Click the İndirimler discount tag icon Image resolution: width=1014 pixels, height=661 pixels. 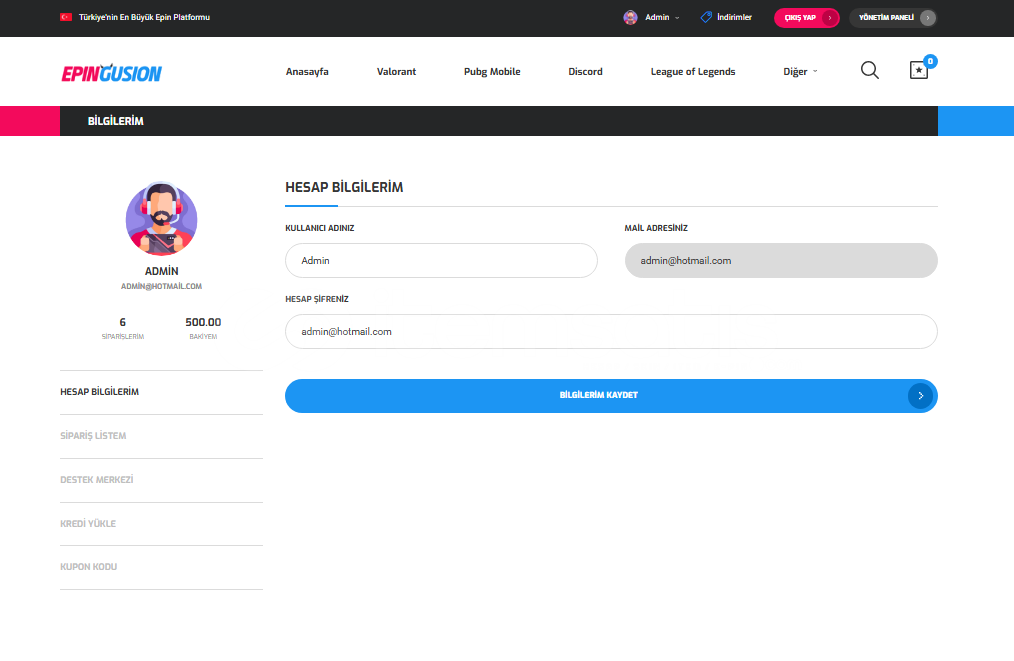[706, 17]
